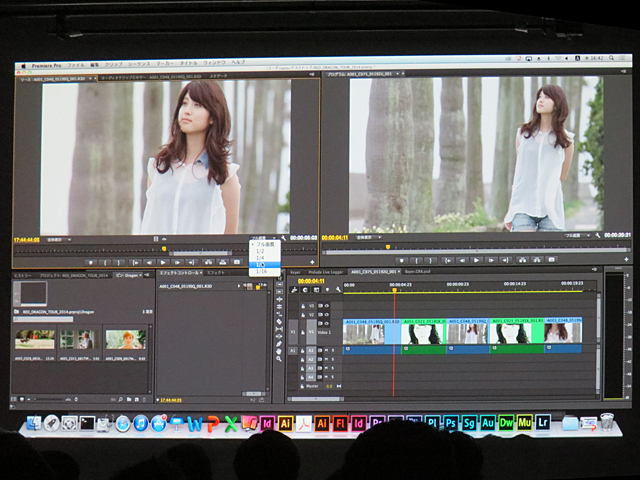640x480 pixels.
Task: Add a marker in the Program monitor
Action: pos(402,260)
